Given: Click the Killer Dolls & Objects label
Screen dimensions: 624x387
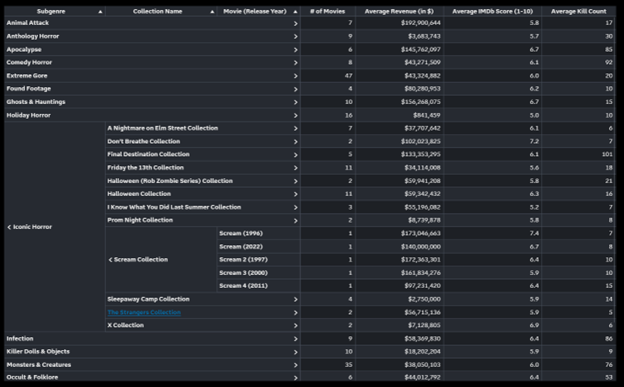Looking at the screenshot, I should pyautogui.click(x=38, y=352).
